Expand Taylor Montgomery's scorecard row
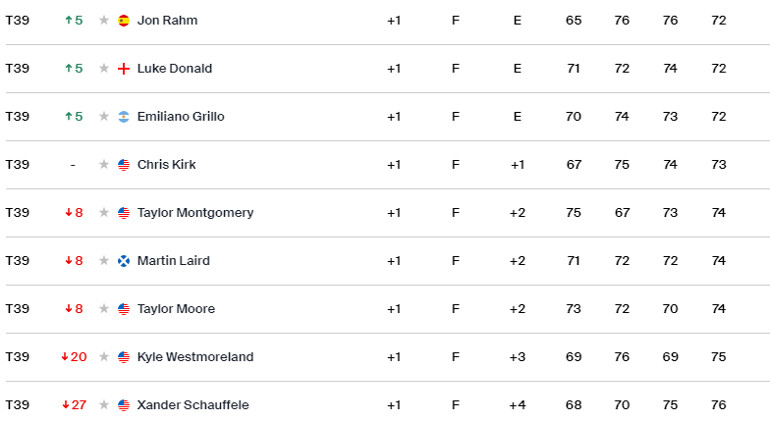 [x=387, y=213]
